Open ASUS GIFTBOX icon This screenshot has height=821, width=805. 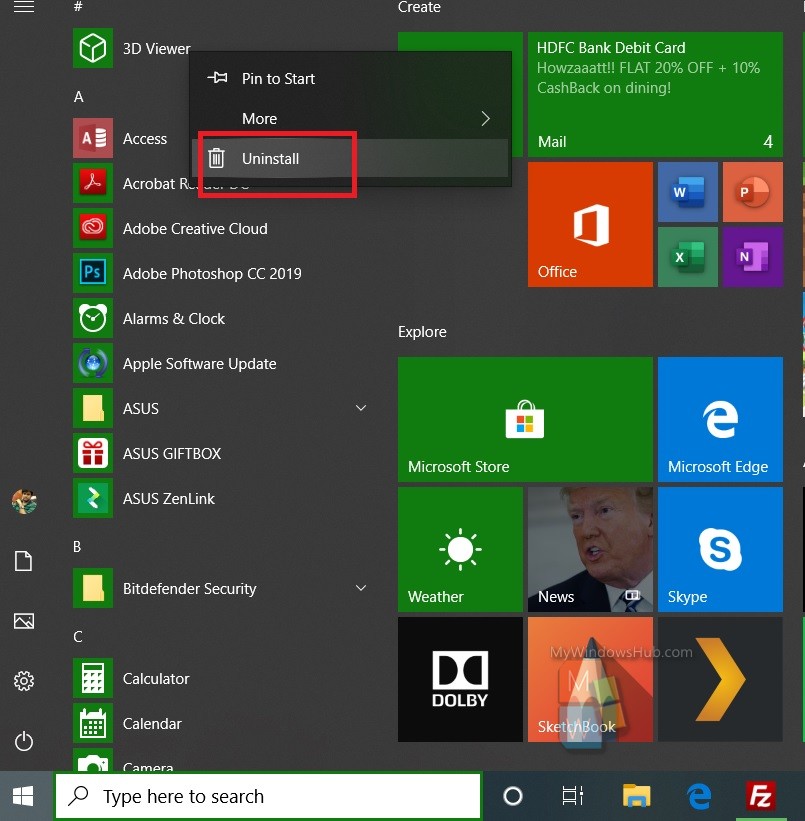point(93,453)
